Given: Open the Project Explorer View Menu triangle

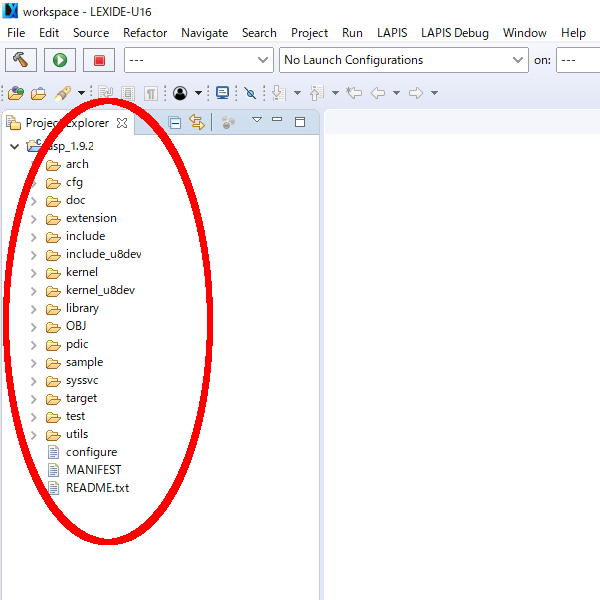Looking at the screenshot, I should click(257, 120).
